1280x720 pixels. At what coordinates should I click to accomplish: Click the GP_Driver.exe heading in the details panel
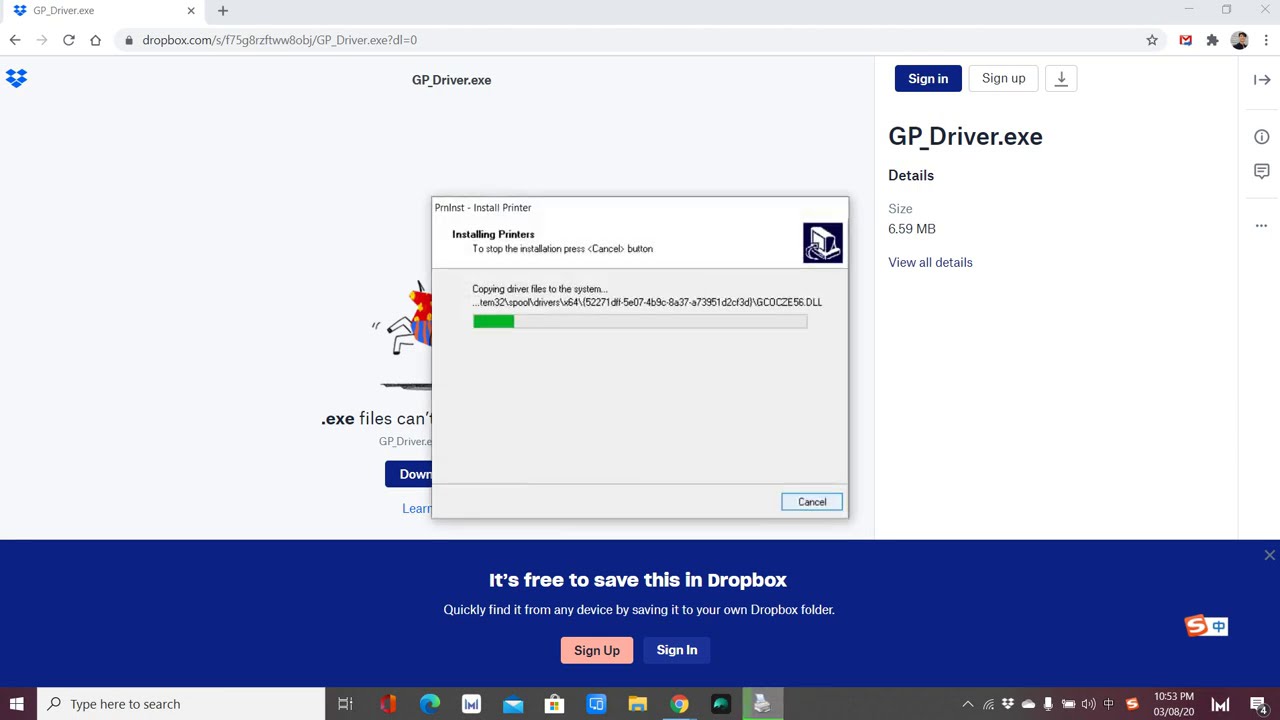pyautogui.click(x=965, y=136)
